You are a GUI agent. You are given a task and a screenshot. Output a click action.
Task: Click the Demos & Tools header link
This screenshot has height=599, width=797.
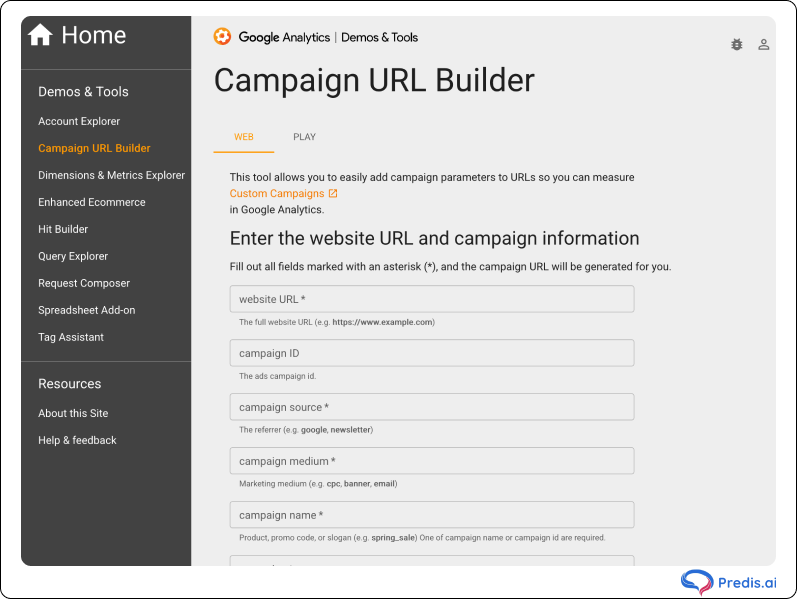pyautogui.click(x=379, y=37)
